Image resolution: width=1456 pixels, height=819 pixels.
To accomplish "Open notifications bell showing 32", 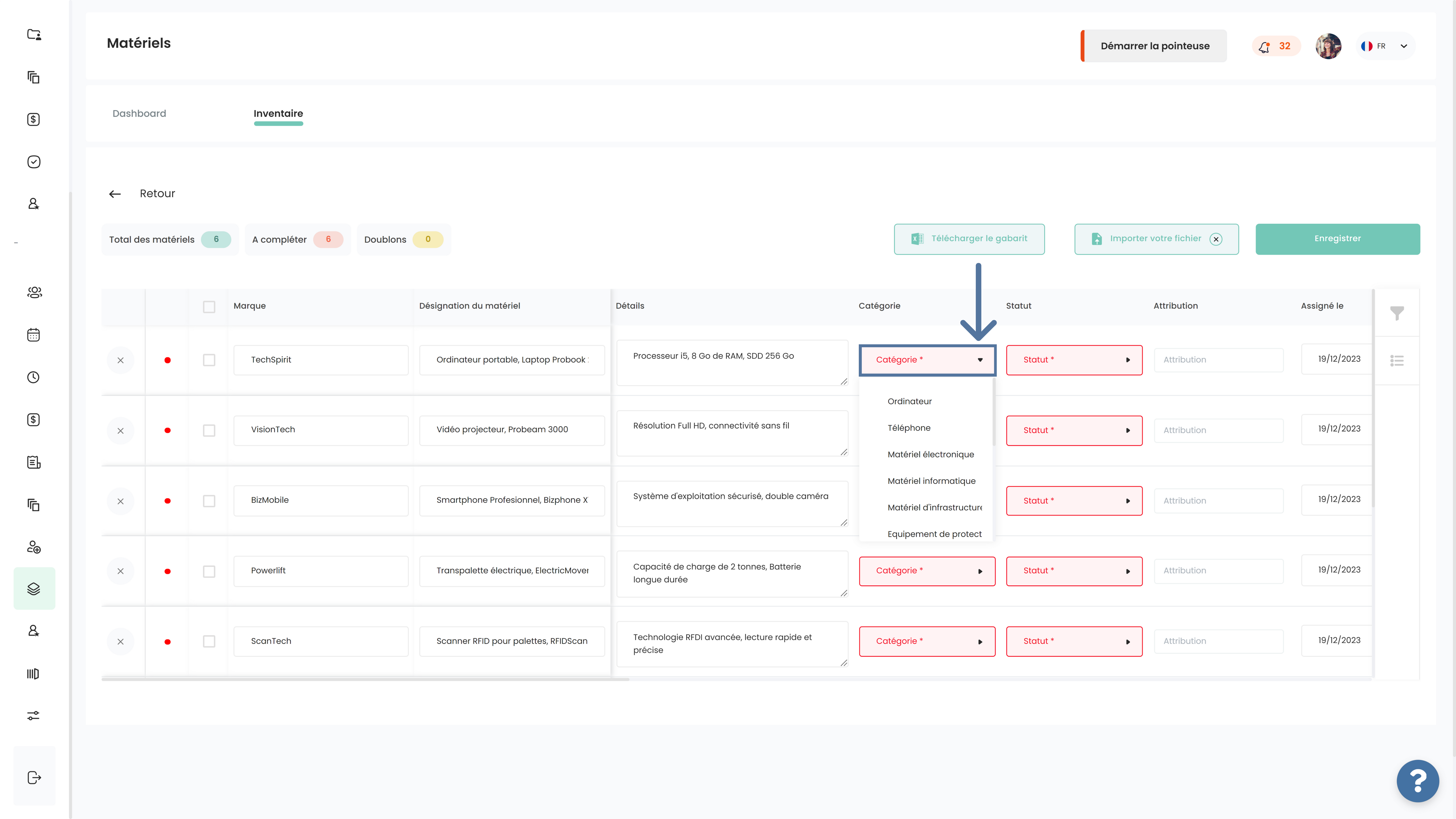I will [x=1276, y=46].
